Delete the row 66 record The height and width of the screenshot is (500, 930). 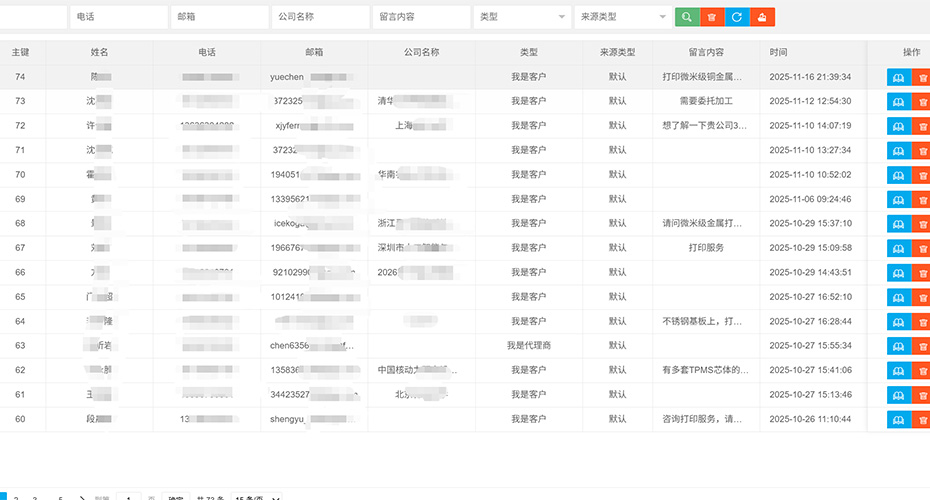(922, 273)
